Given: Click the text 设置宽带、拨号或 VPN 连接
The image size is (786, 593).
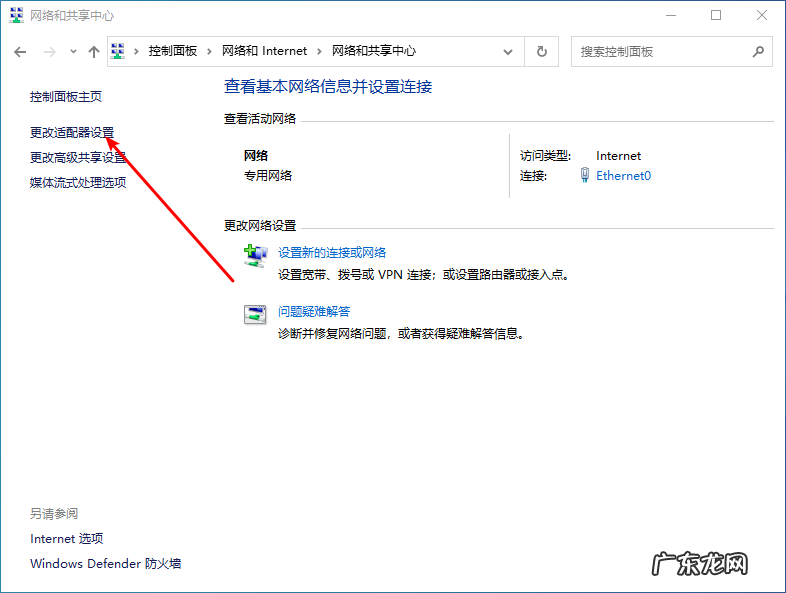Looking at the screenshot, I should [x=354, y=275].
